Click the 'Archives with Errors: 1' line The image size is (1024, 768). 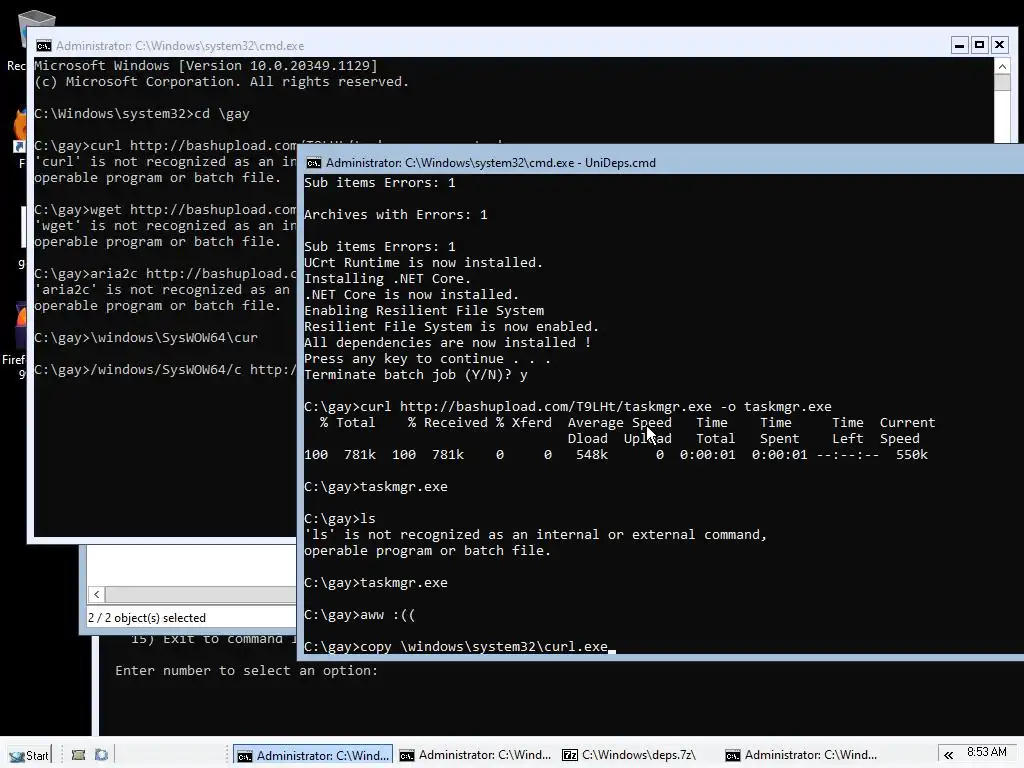click(396, 214)
